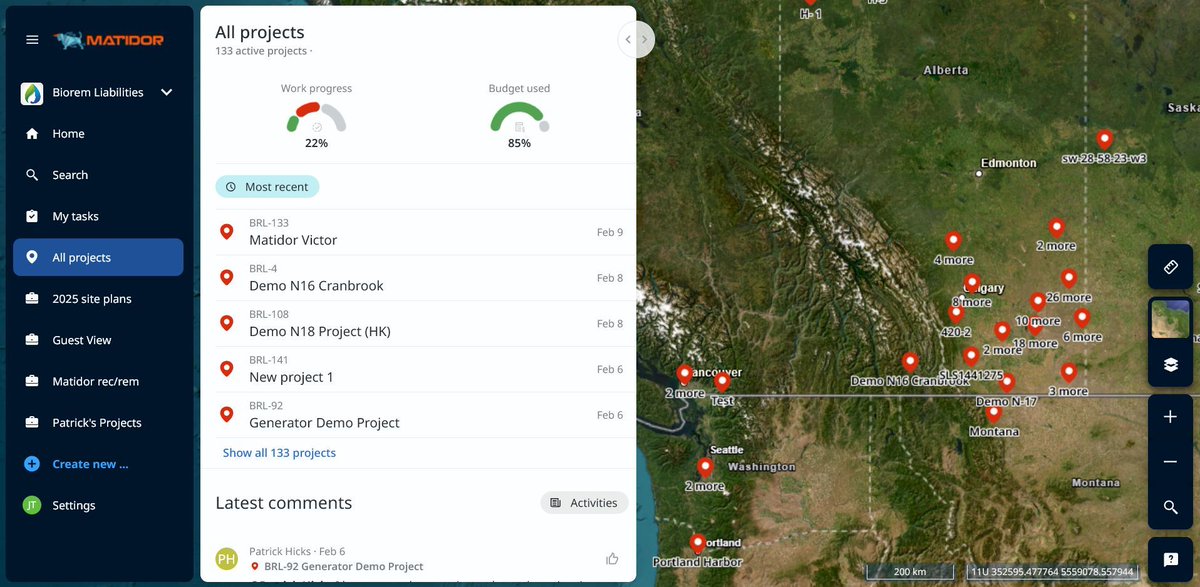The width and height of the screenshot is (1200, 587).
Task: Open the hamburger menu icon
Action: (32, 40)
